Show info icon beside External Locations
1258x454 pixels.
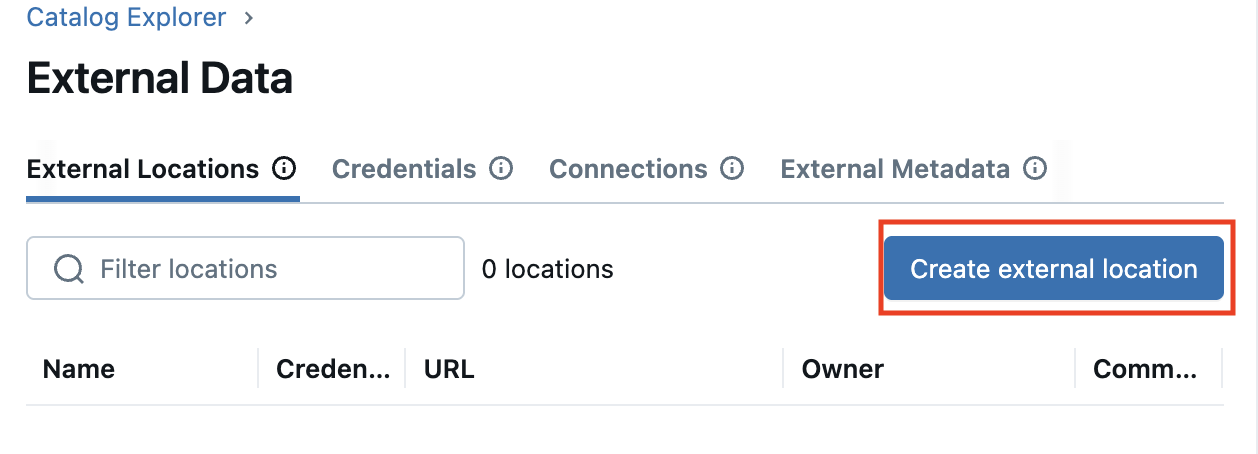click(x=285, y=168)
